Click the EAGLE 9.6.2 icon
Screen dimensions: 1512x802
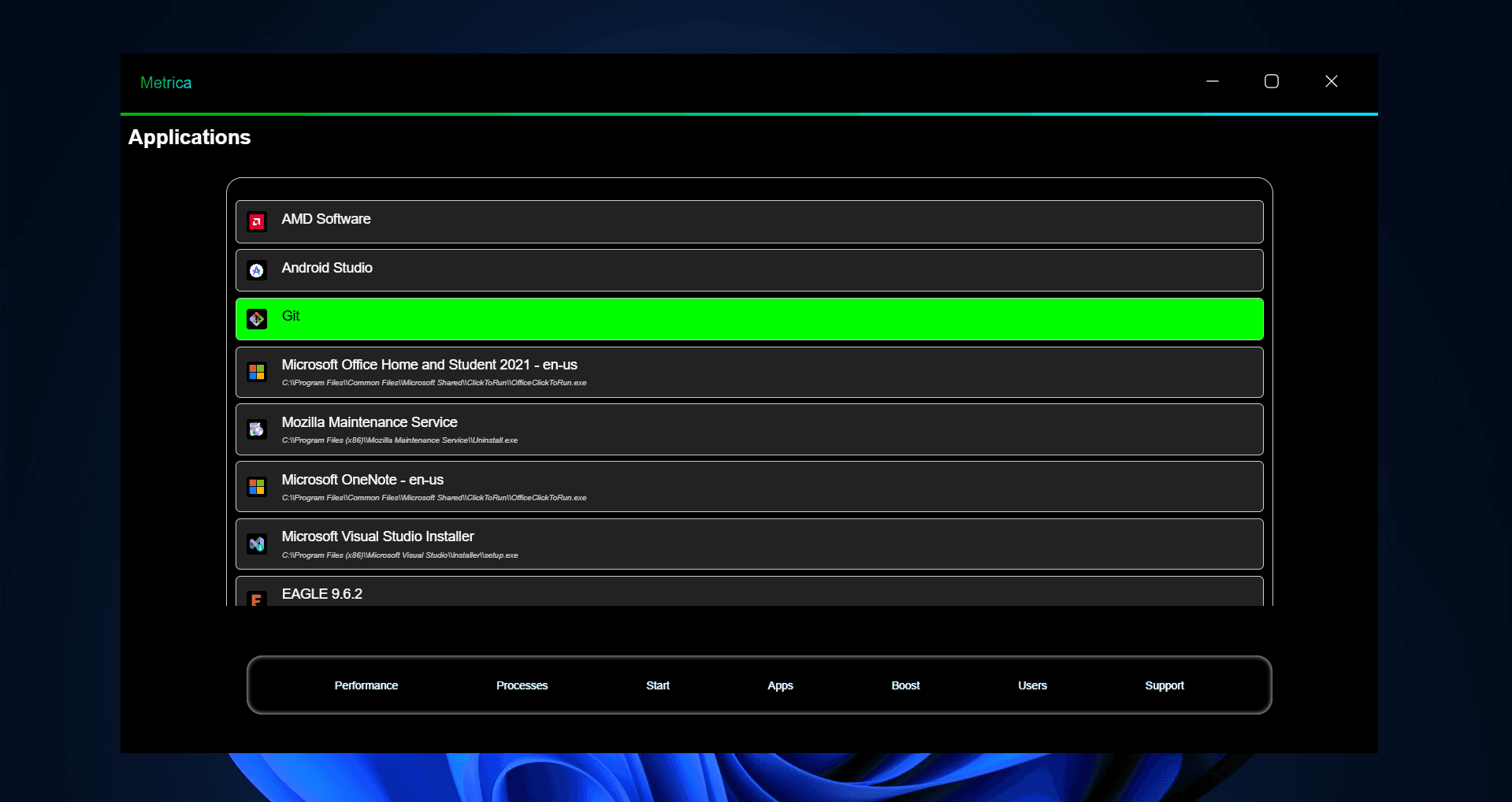coord(257,600)
